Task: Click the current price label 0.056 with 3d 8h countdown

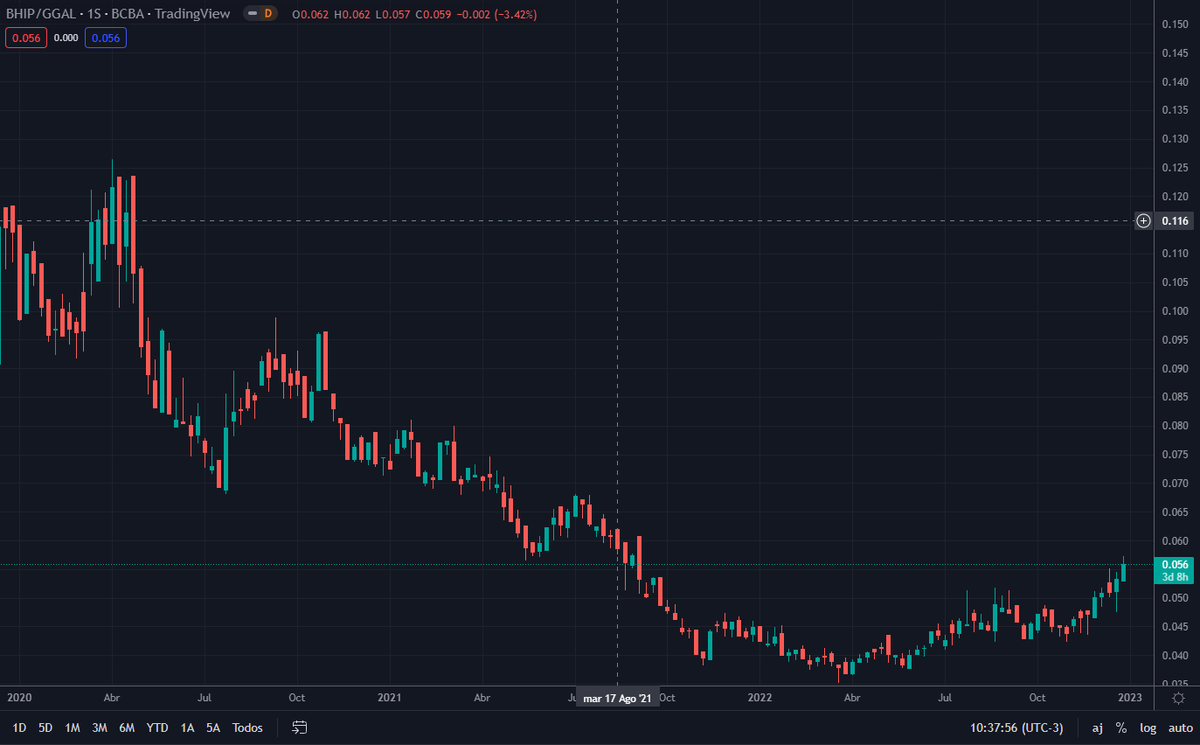Action: (x=1174, y=570)
